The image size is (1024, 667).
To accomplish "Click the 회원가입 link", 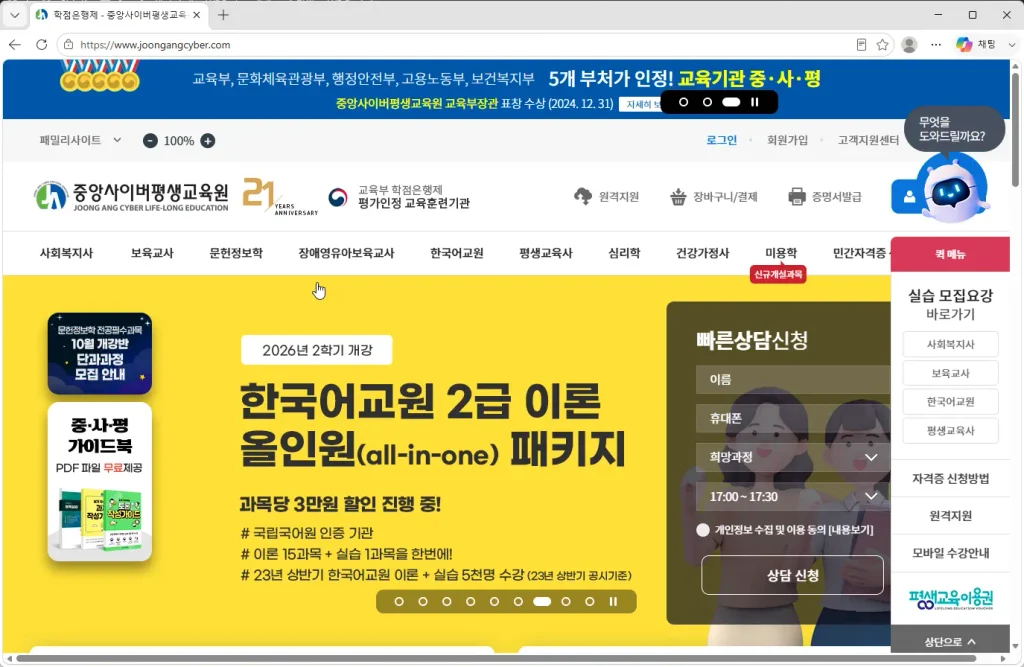I will coord(787,140).
